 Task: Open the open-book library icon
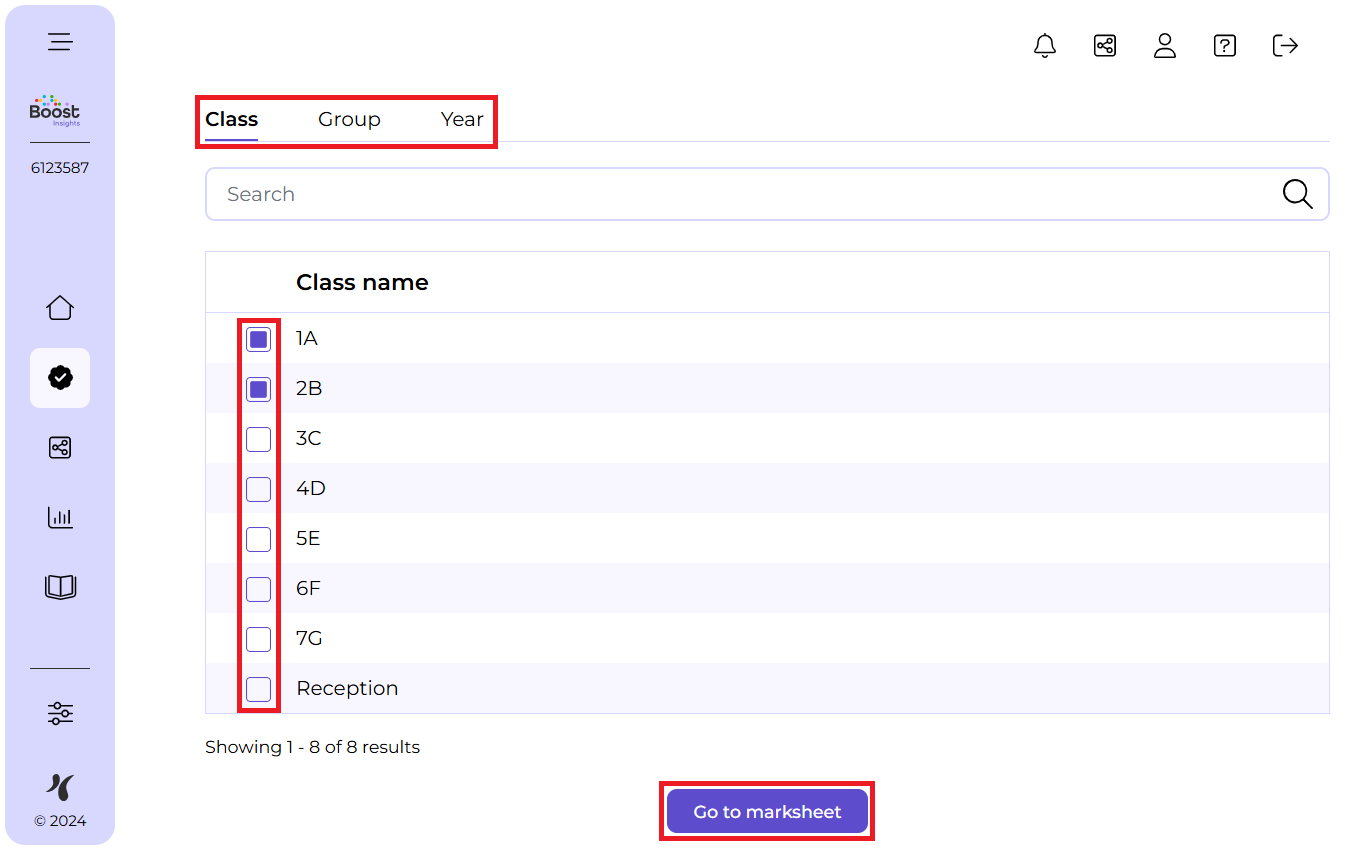pyautogui.click(x=60, y=587)
